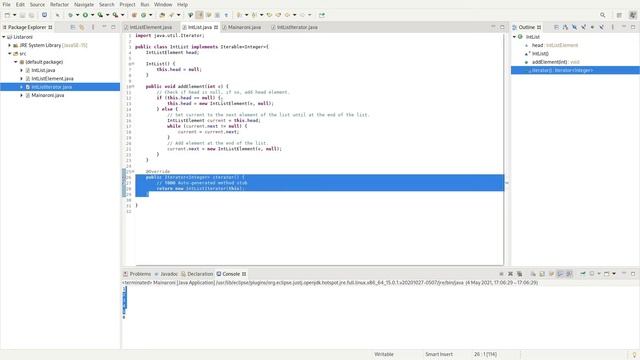640x360 pixels.
Task: Click the Debug toolbar icon
Action: tap(70, 15)
